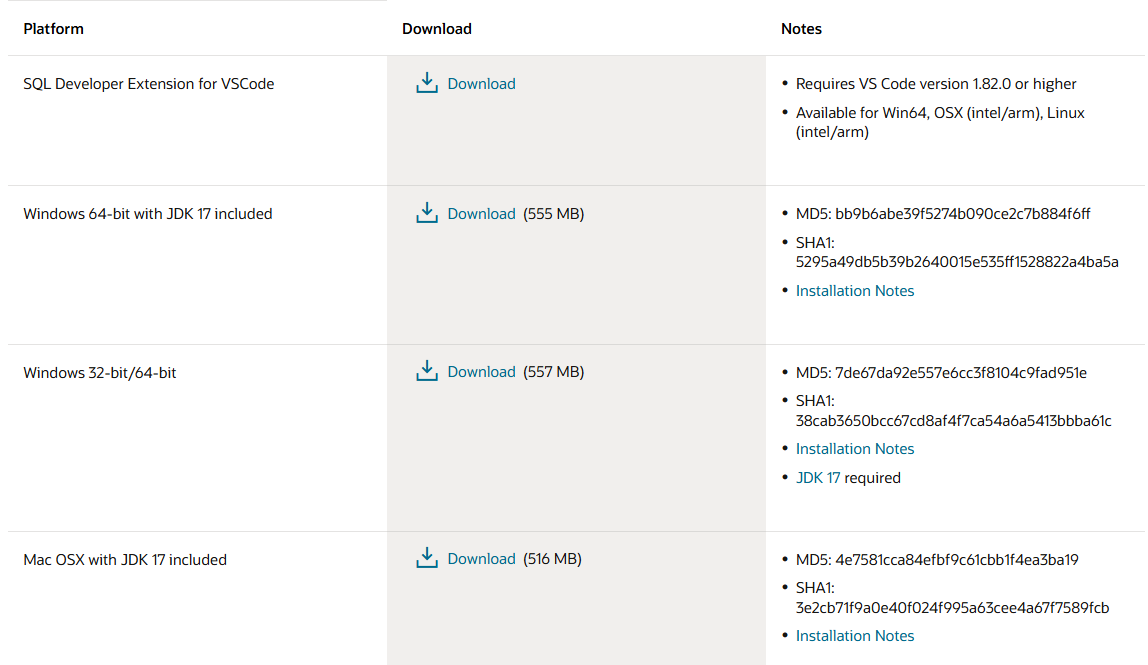Viewport: 1148px width, 665px height.
Task: Open Installation Notes for Windows 64-bit with JDK 17
Action: [x=854, y=291]
